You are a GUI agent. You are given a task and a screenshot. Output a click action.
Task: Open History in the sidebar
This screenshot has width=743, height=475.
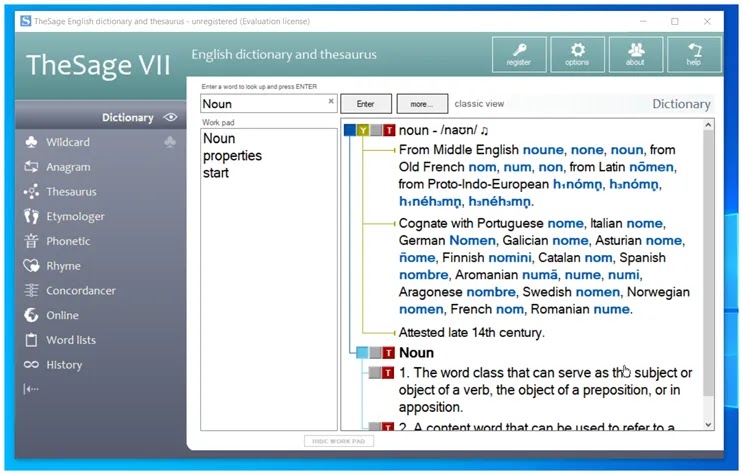point(64,365)
